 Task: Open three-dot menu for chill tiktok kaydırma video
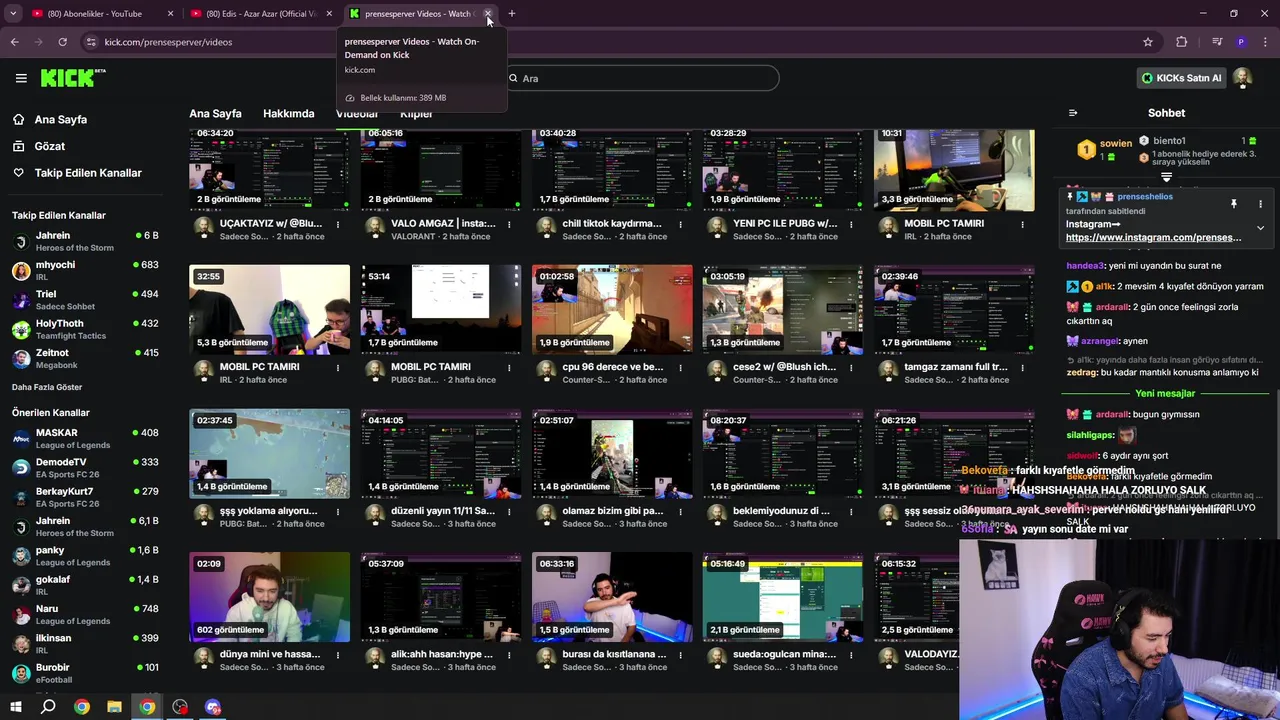[680, 224]
